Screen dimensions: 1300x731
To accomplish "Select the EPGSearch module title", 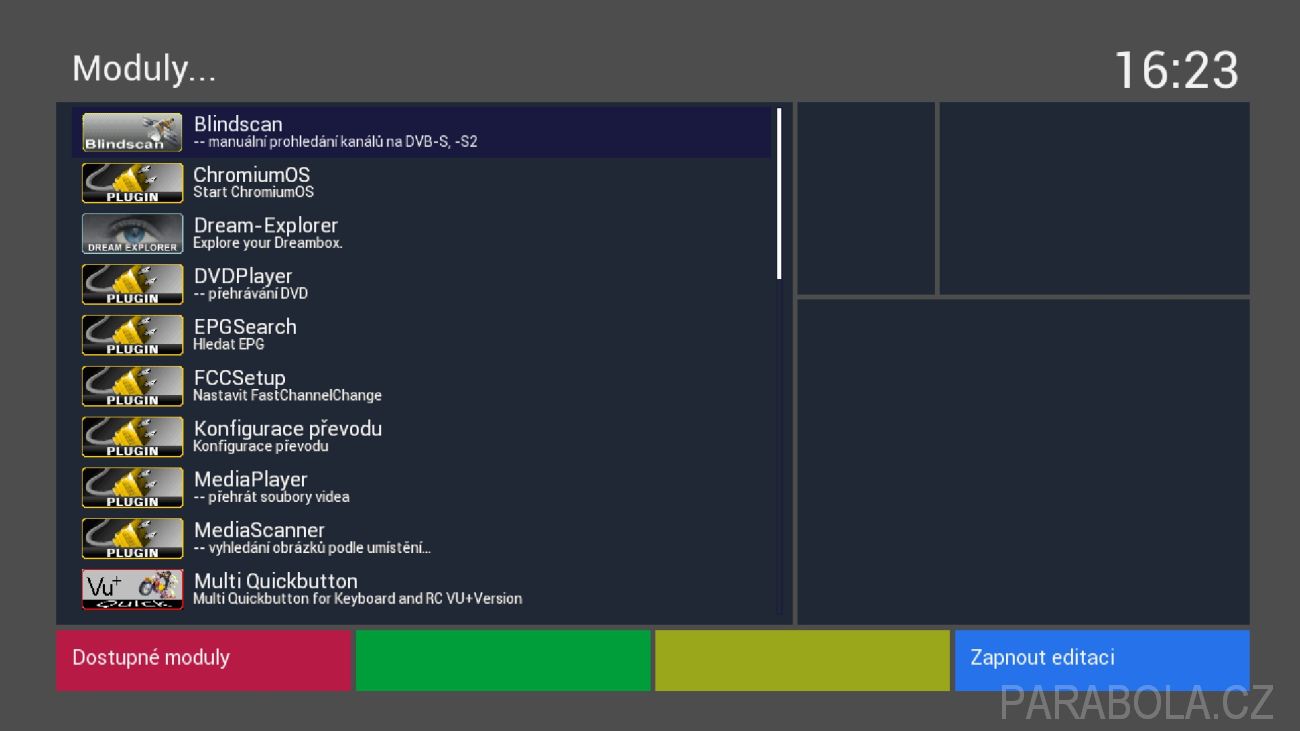I will pos(245,327).
